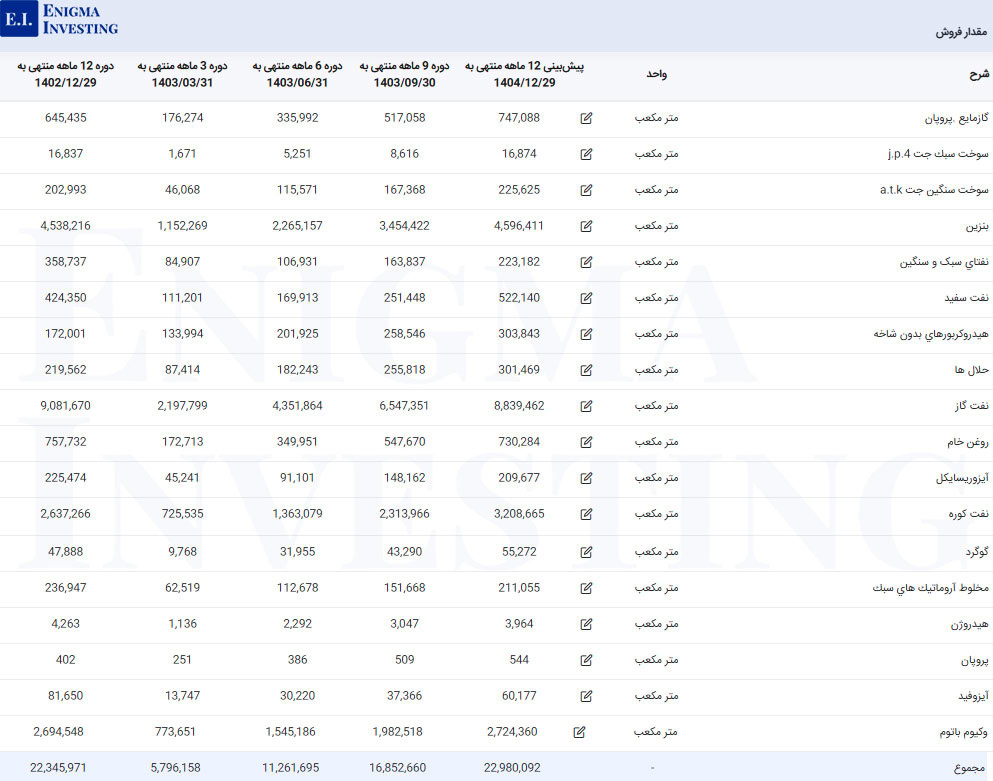This screenshot has height=781, width=993.
Task: Click the متر مکعب unit in روغن خام row
Action: click(656, 441)
